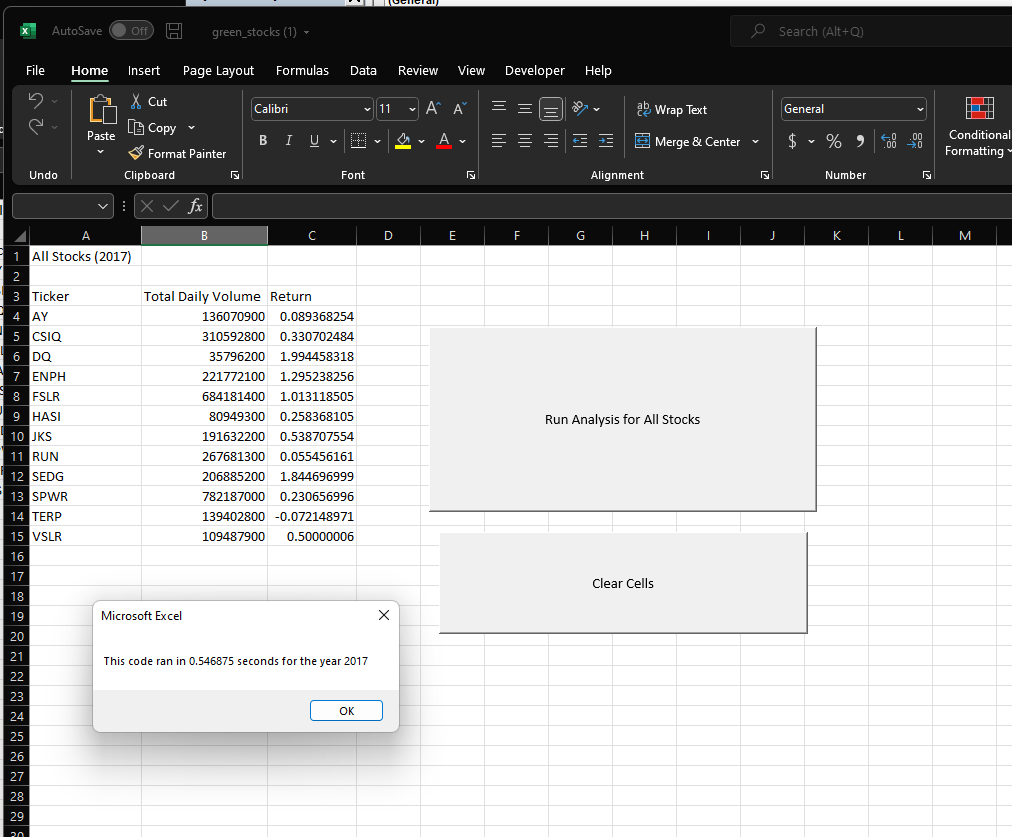Click the Middle Align icon
1012x837 pixels.
click(x=525, y=108)
